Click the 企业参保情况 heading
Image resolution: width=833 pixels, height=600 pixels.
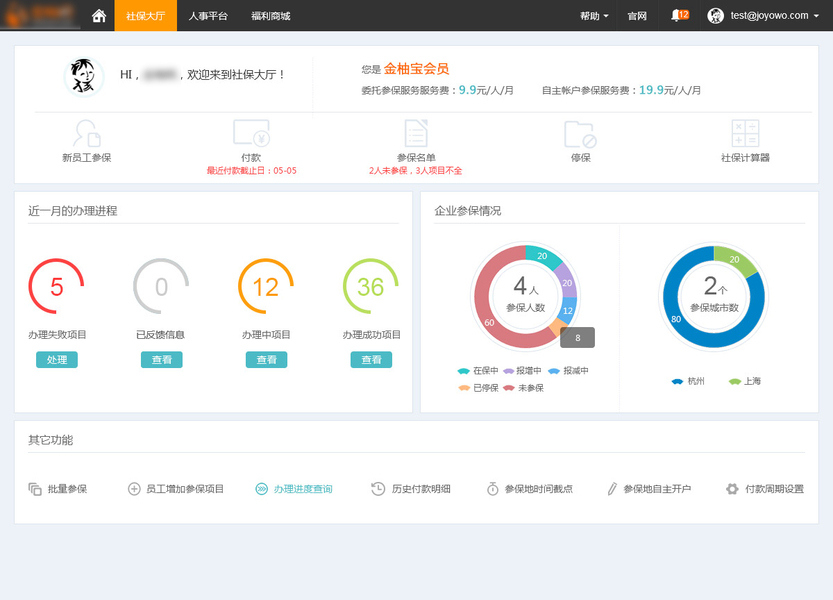468,211
